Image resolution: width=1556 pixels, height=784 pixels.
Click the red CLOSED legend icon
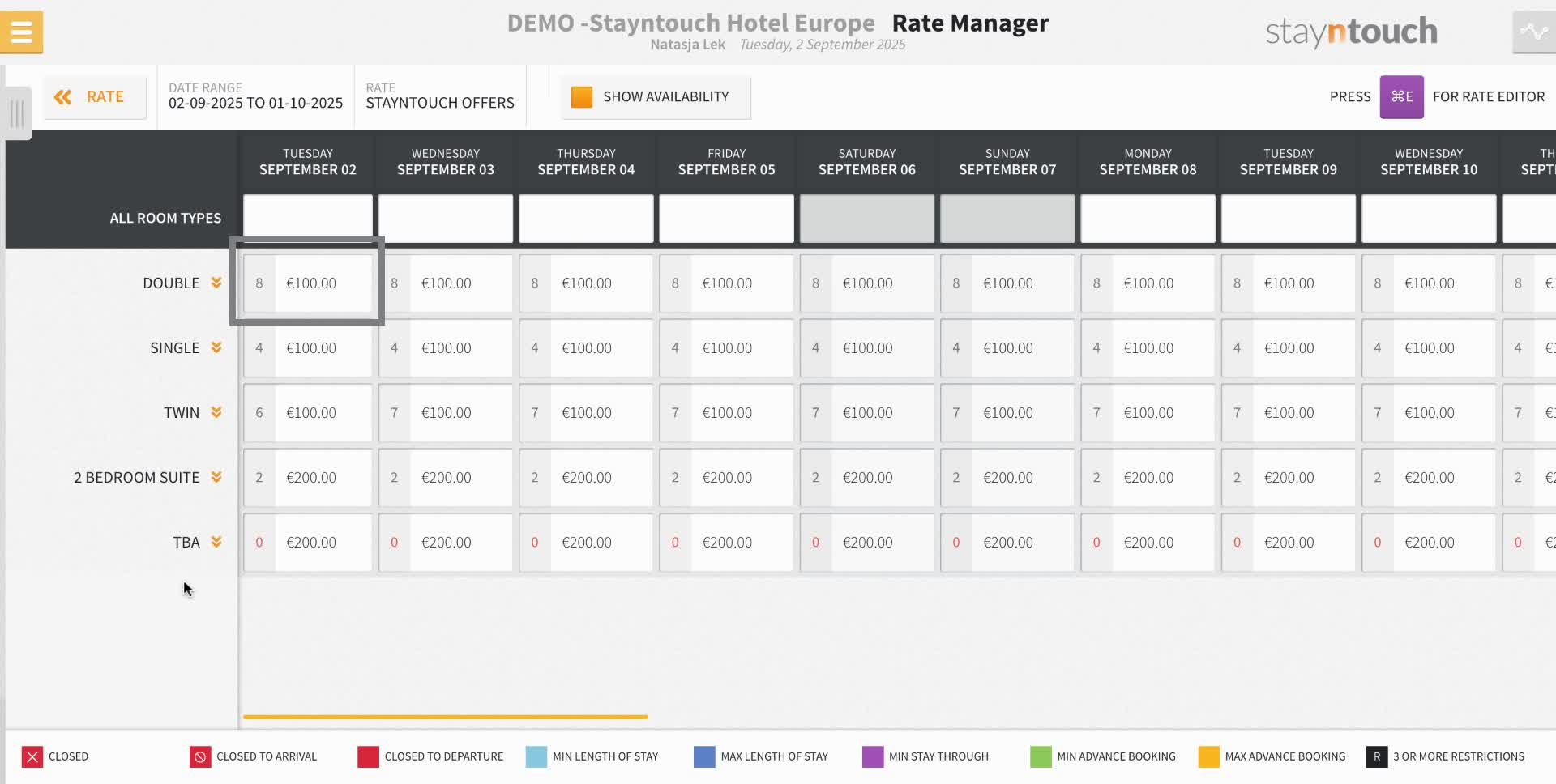coord(32,756)
